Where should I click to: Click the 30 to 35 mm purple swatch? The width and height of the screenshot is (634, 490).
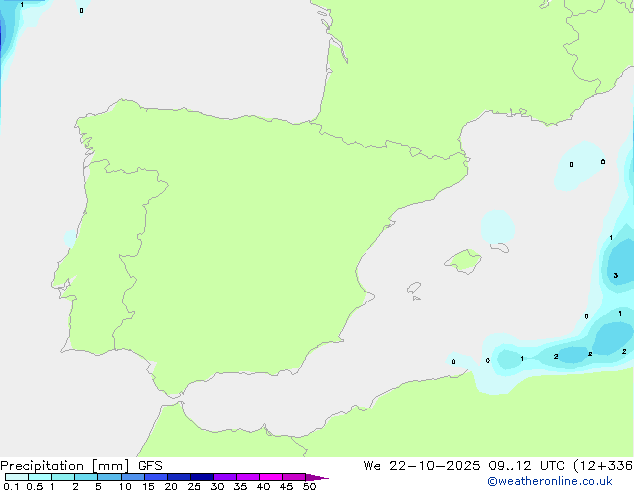pyautogui.click(x=225, y=477)
